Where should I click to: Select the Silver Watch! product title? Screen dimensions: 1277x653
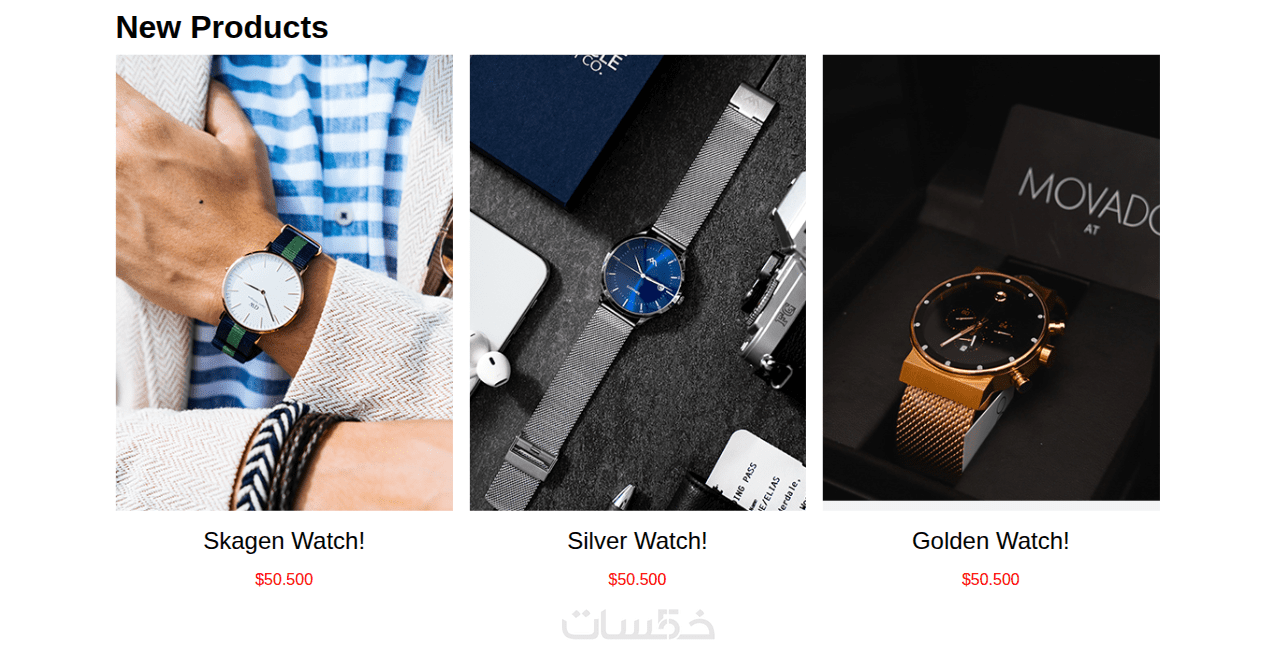pyautogui.click(x=638, y=541)
